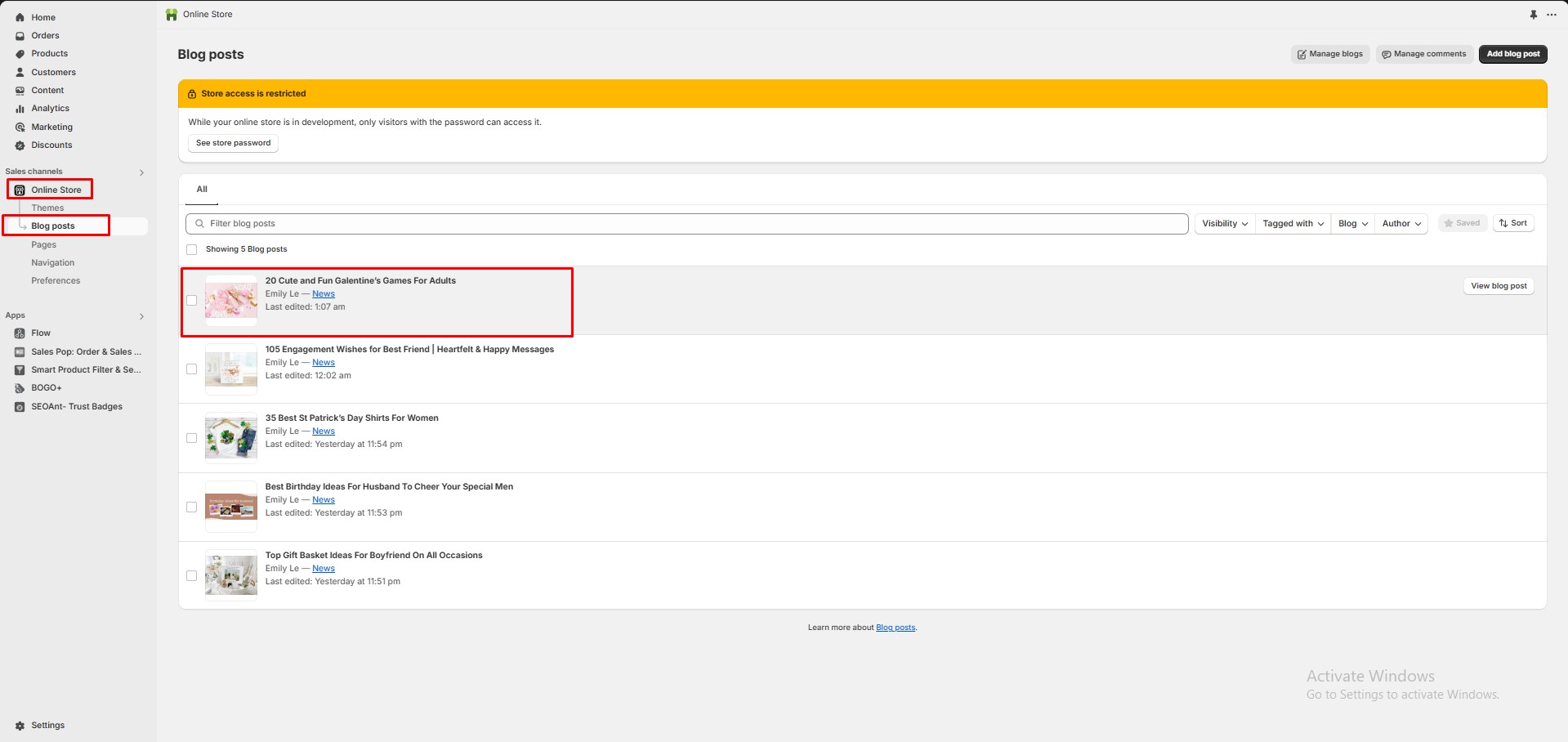Expand the Sales channels section arrow
The height and width of the screenshot is (742, 1568).
coord(141,172)
